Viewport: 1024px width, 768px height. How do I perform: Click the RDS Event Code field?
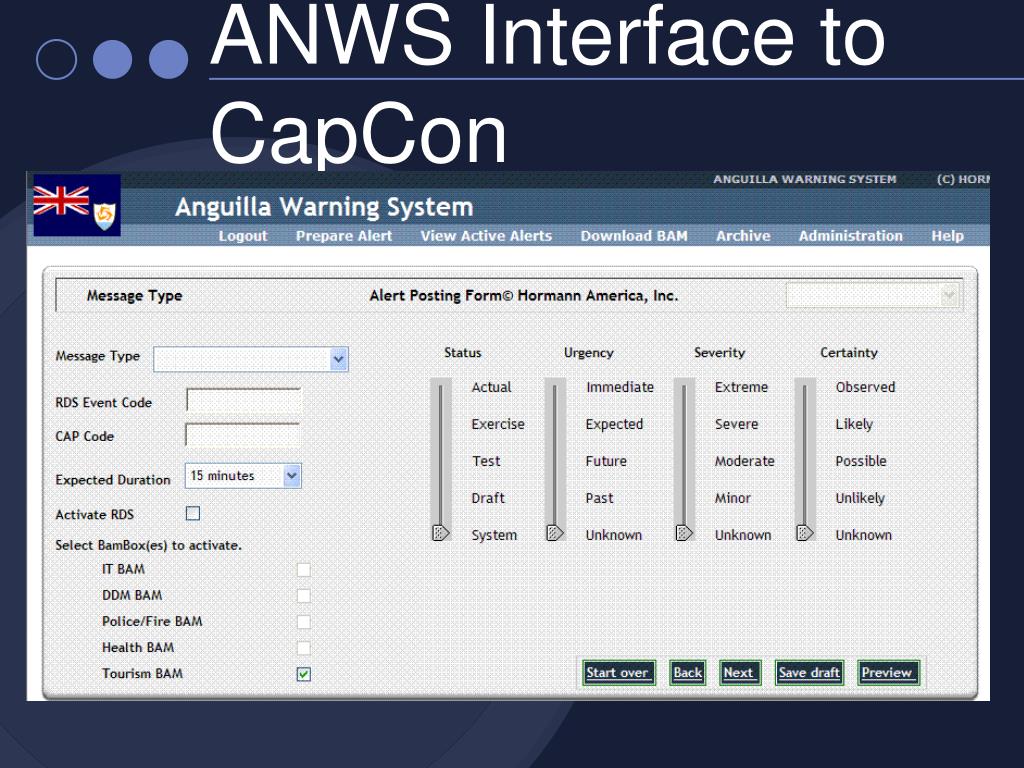click(244, 400)
